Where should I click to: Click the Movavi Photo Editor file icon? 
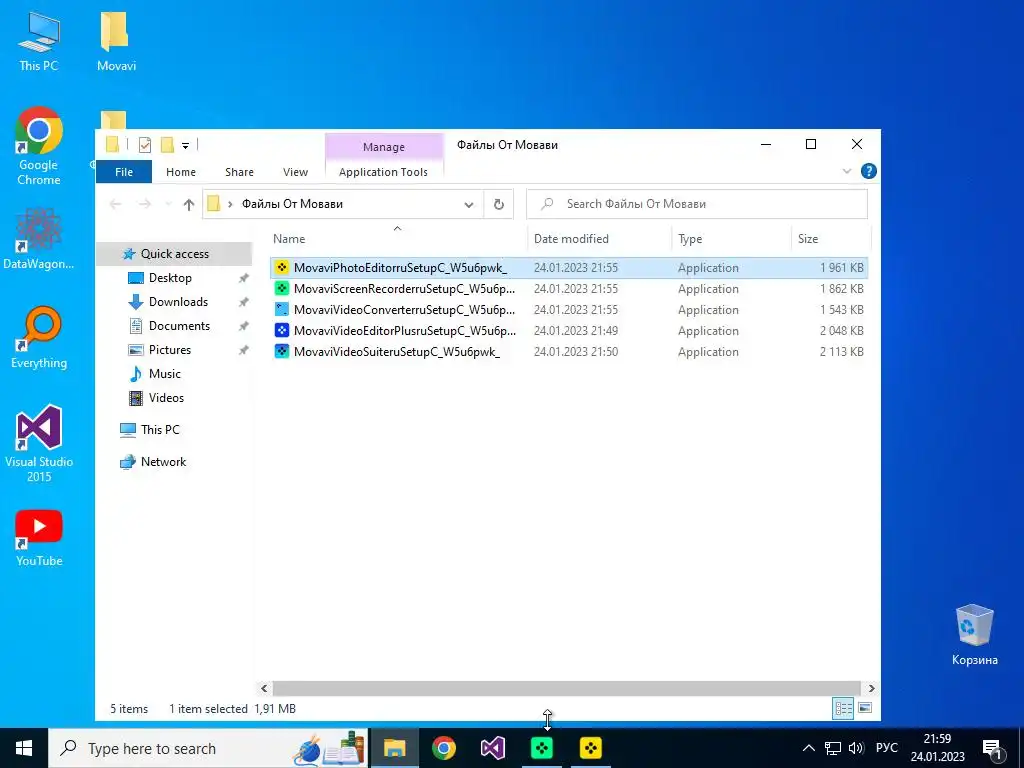(x=281, y=267)
